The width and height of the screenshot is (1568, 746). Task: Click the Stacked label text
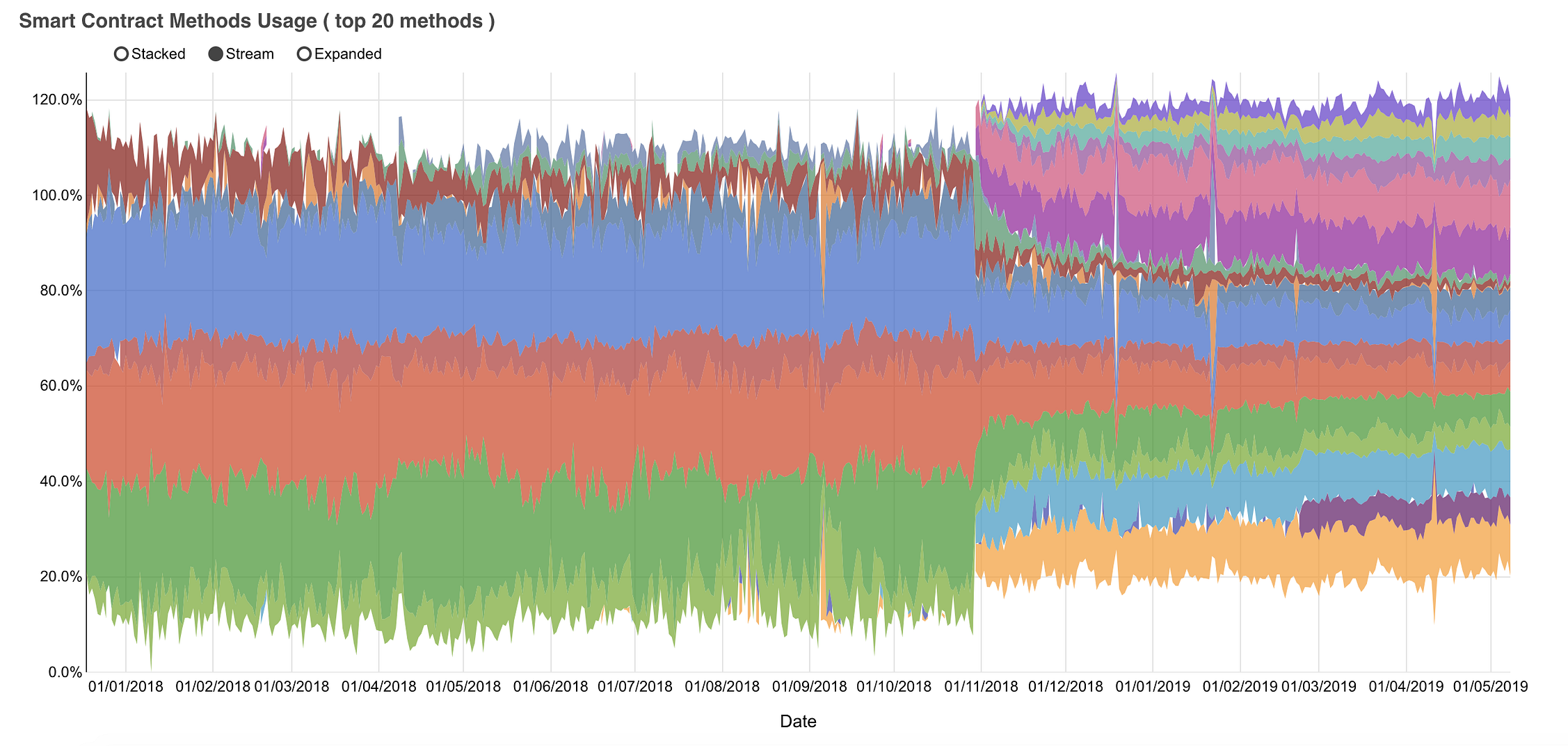coord(159,54)
